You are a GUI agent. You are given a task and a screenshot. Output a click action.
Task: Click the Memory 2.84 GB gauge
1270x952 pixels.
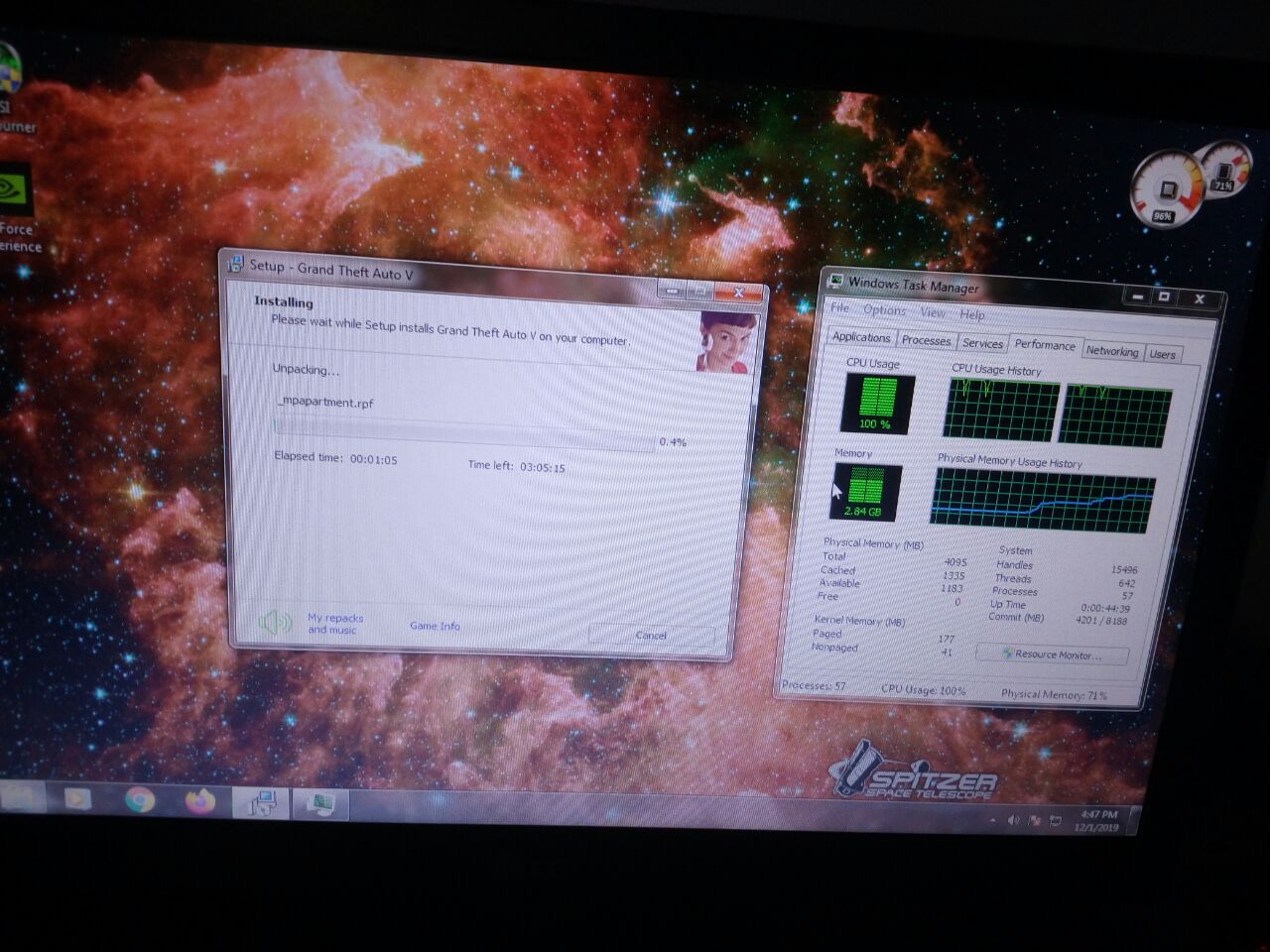tap(865, 492)
